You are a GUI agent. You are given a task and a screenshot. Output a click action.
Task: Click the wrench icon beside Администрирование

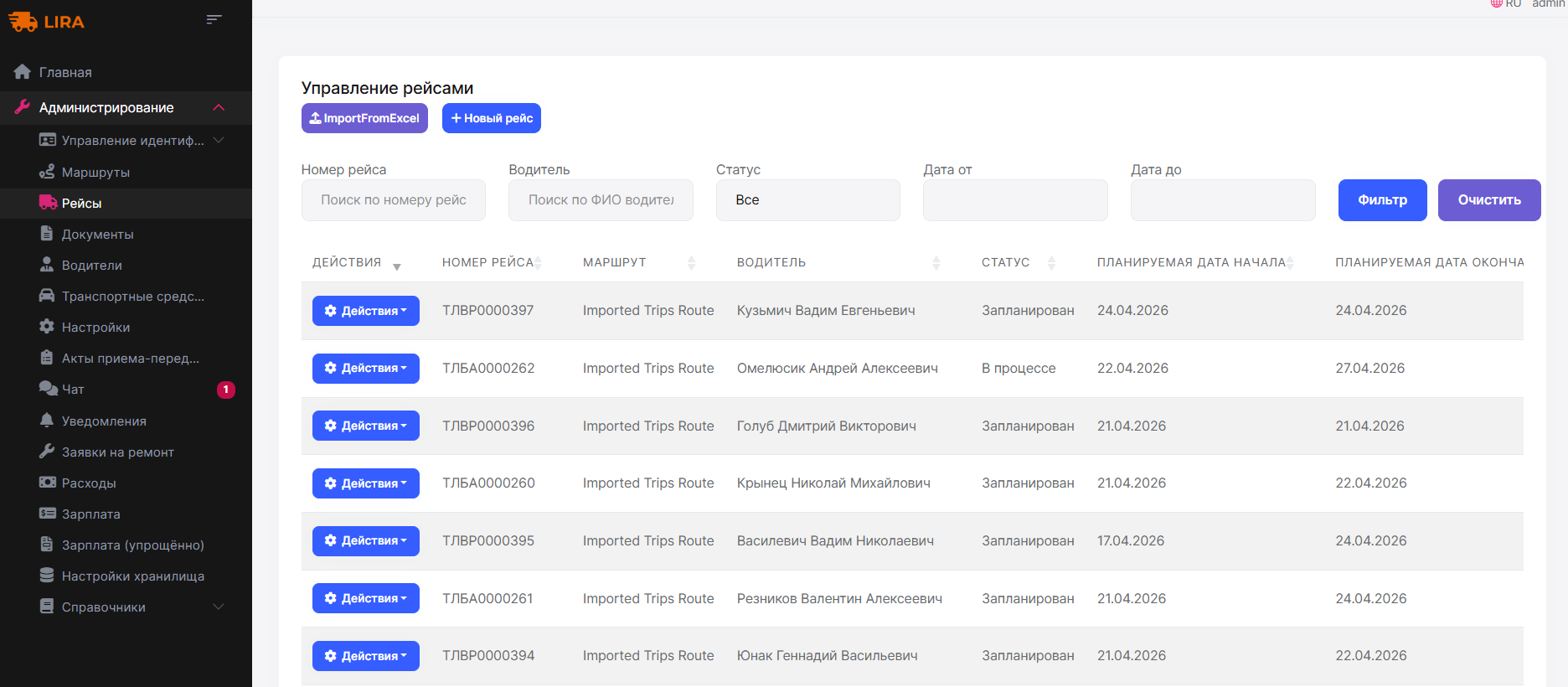23,107
